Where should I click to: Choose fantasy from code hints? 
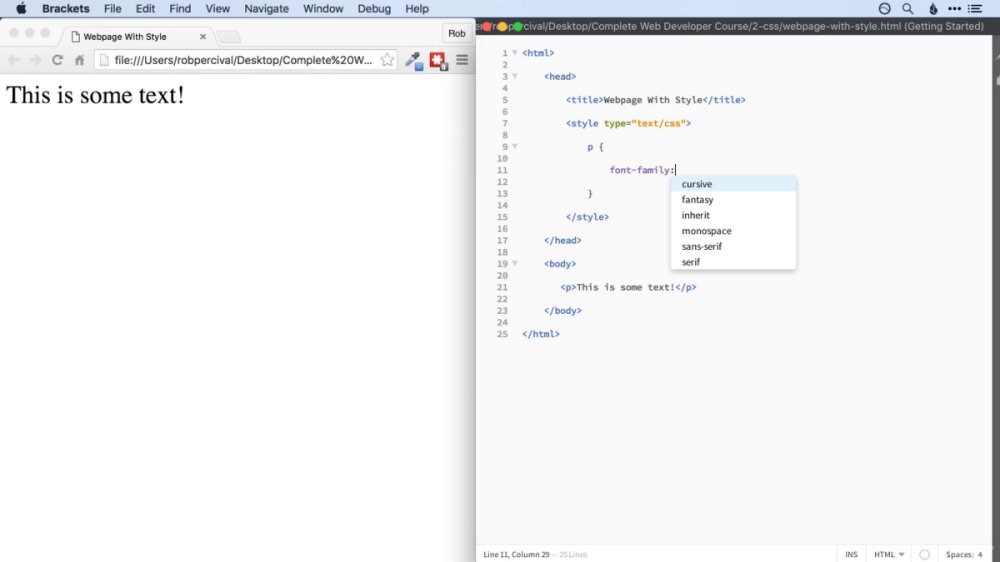(733, 200)
